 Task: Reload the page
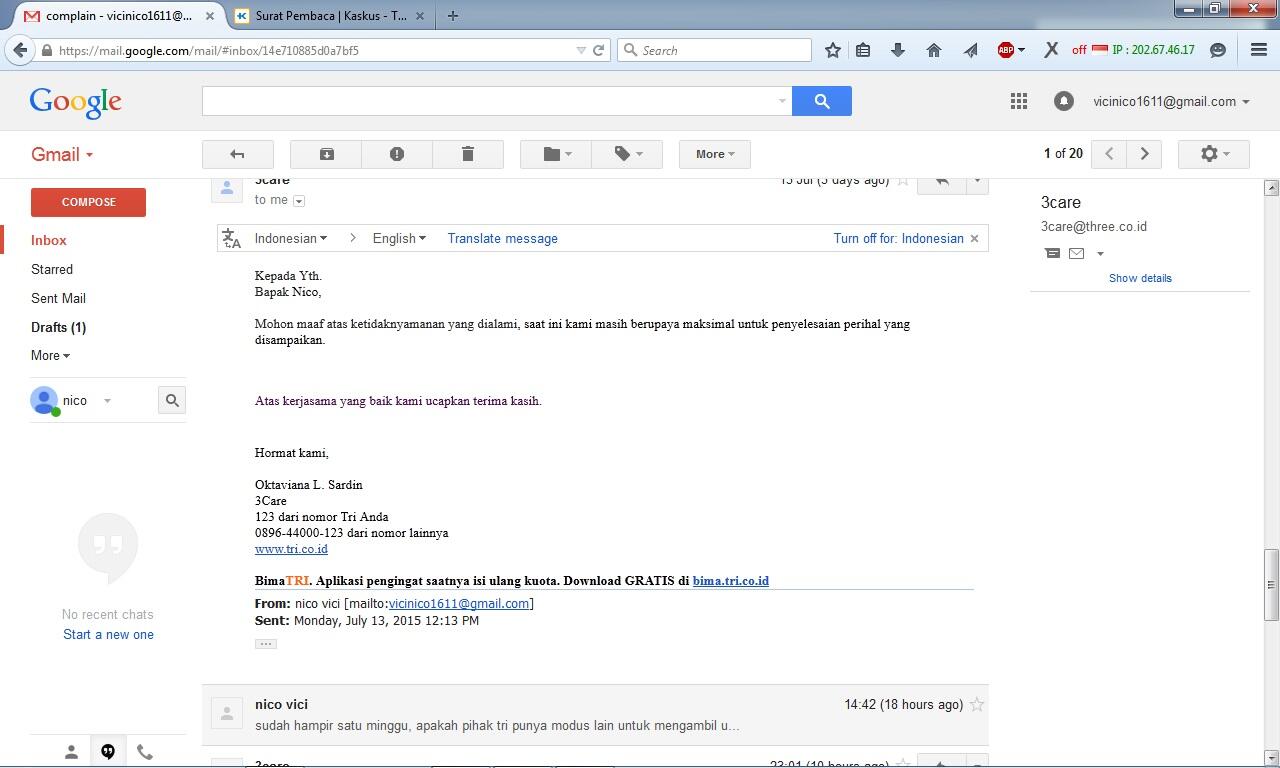599,50
